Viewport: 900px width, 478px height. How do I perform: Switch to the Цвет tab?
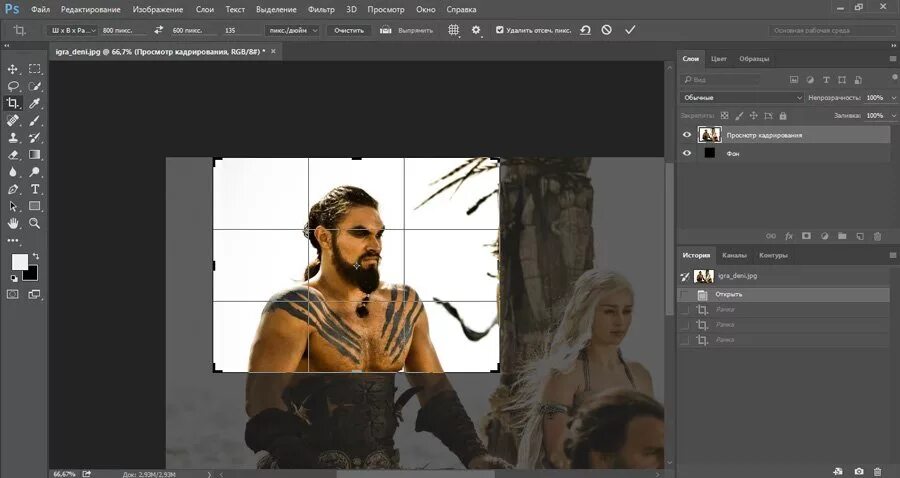click(719, 59)
